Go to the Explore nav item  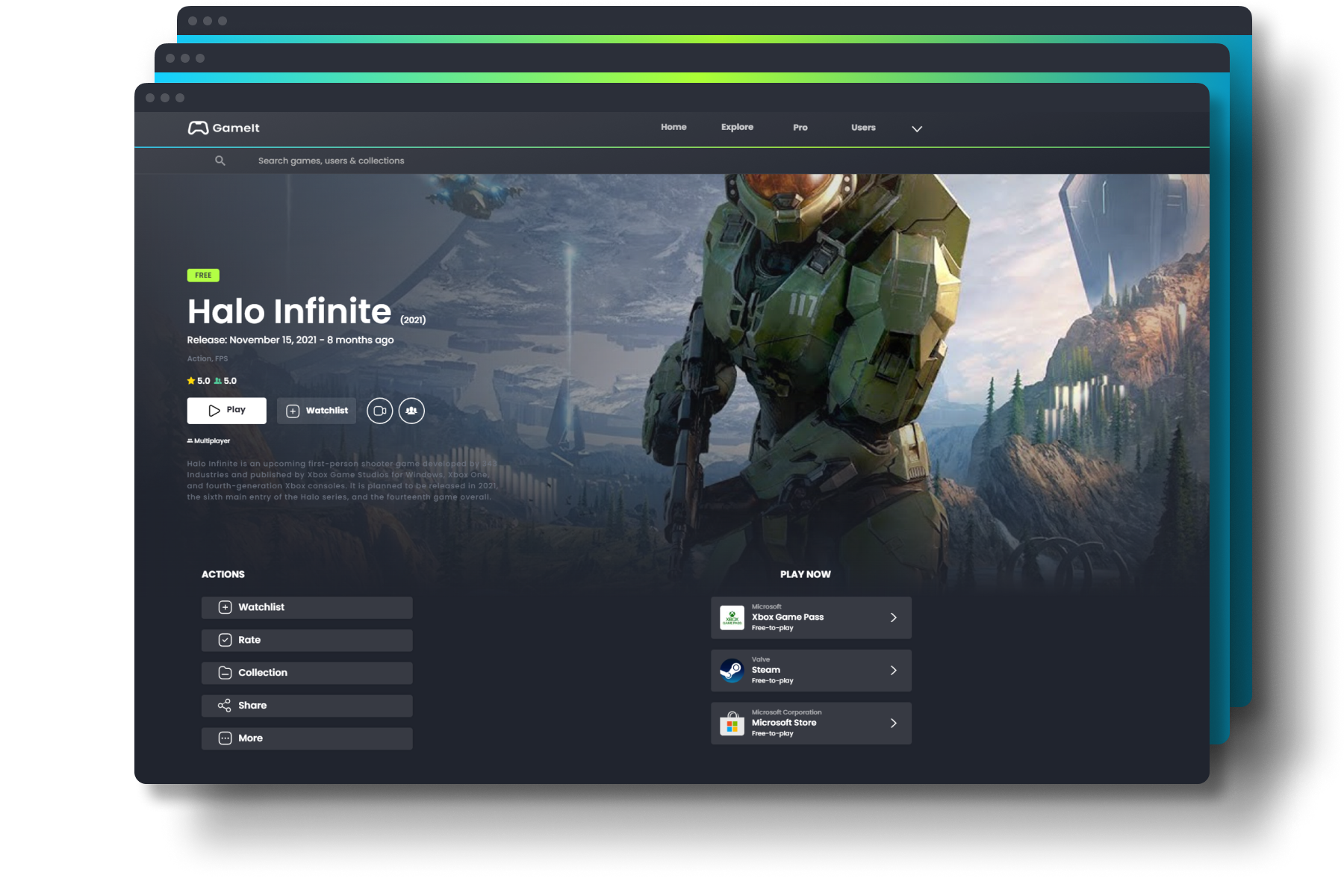coord(737,127)
